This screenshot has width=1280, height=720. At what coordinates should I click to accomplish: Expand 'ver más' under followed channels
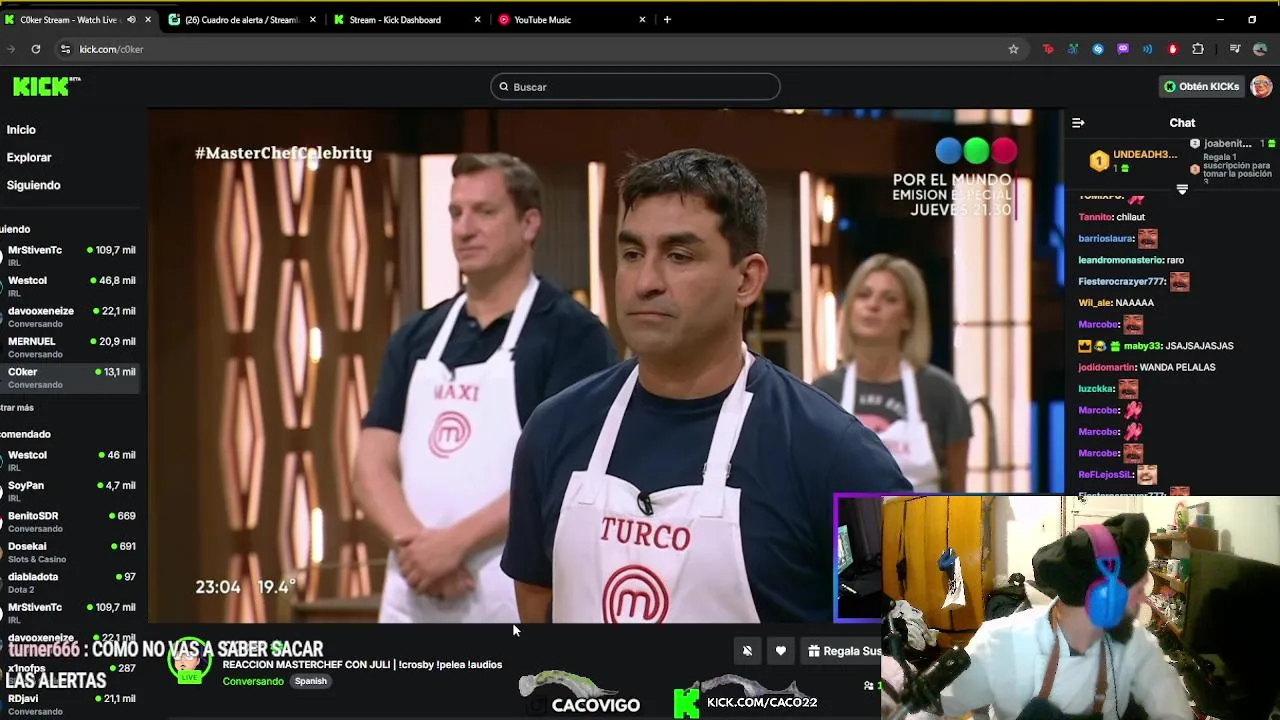[x=17, y=408]
